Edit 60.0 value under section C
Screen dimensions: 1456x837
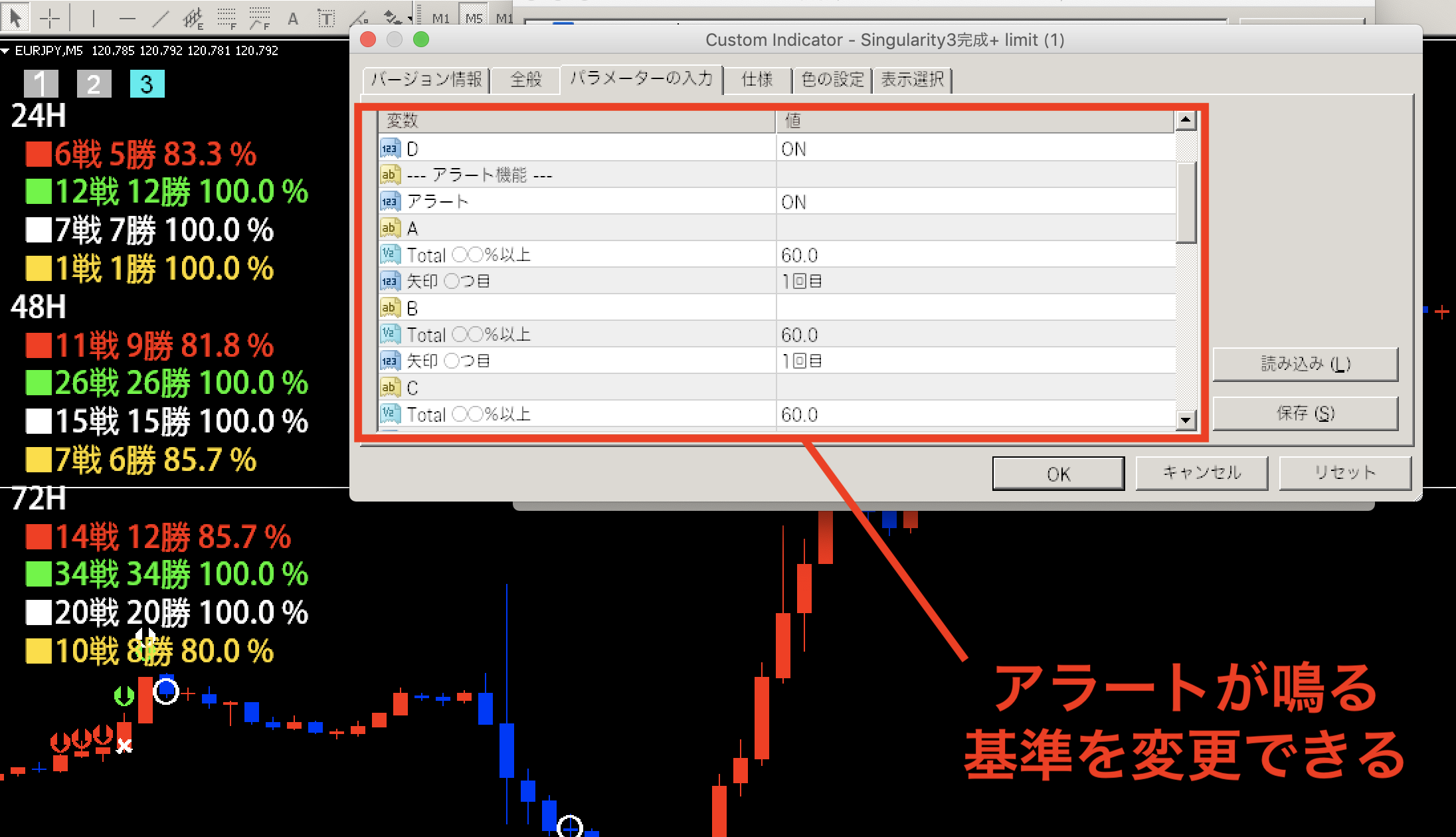(975, 415)
